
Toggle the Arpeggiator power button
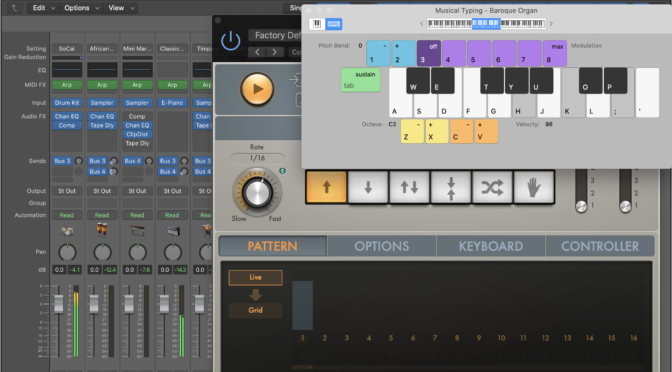(x=231, y=41)
